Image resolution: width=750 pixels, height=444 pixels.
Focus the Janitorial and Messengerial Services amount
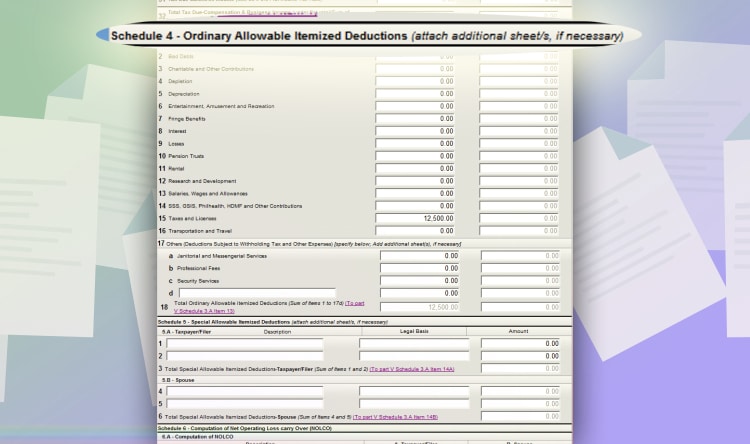click(x=419, y=256)
